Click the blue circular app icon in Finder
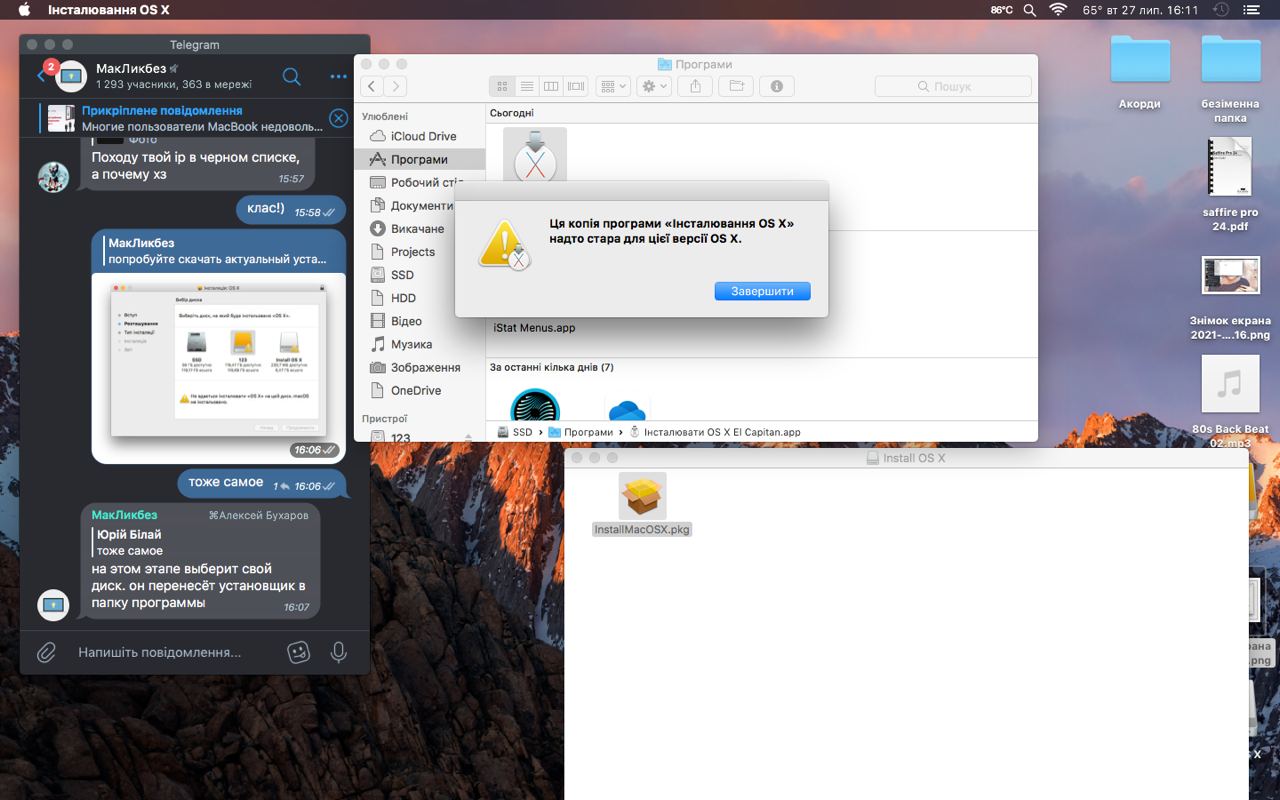1280x800 pixels. (x=535, y=406)
